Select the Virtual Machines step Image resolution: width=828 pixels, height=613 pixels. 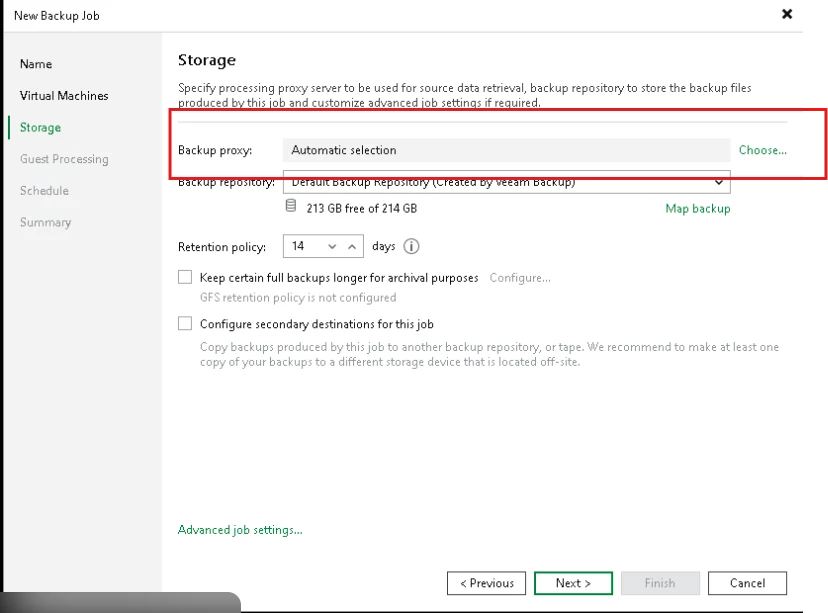point(64,96)
